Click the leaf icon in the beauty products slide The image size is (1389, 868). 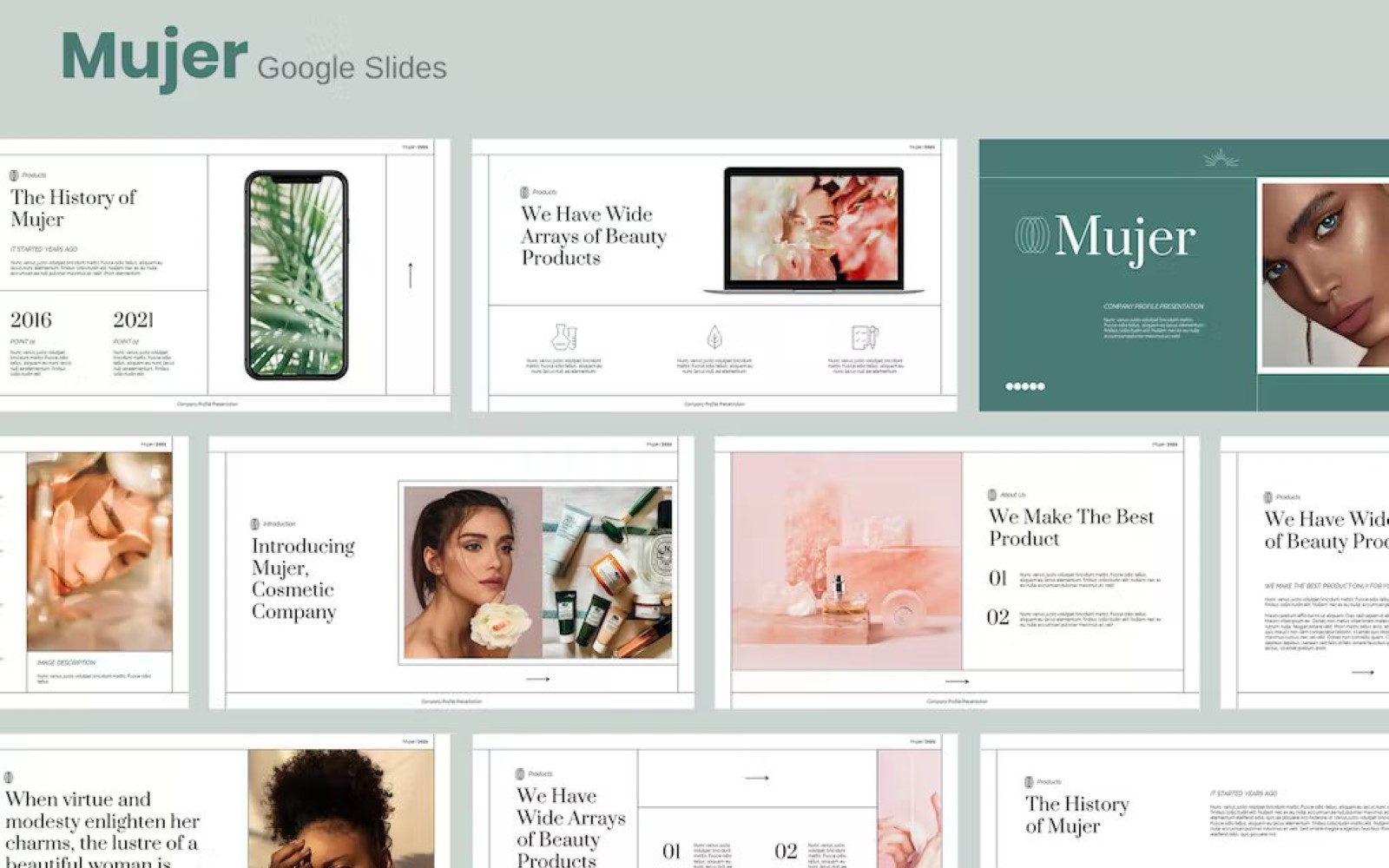click(714, 337)
